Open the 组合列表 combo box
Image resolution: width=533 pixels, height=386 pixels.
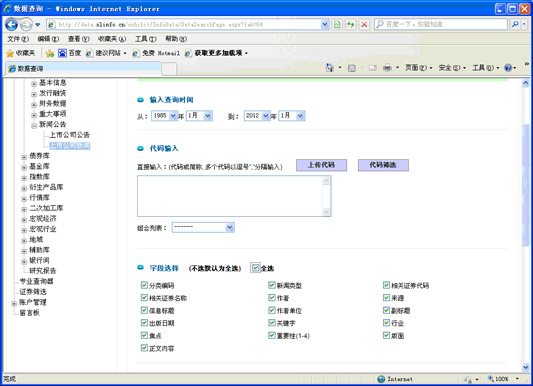coord(203,227)
